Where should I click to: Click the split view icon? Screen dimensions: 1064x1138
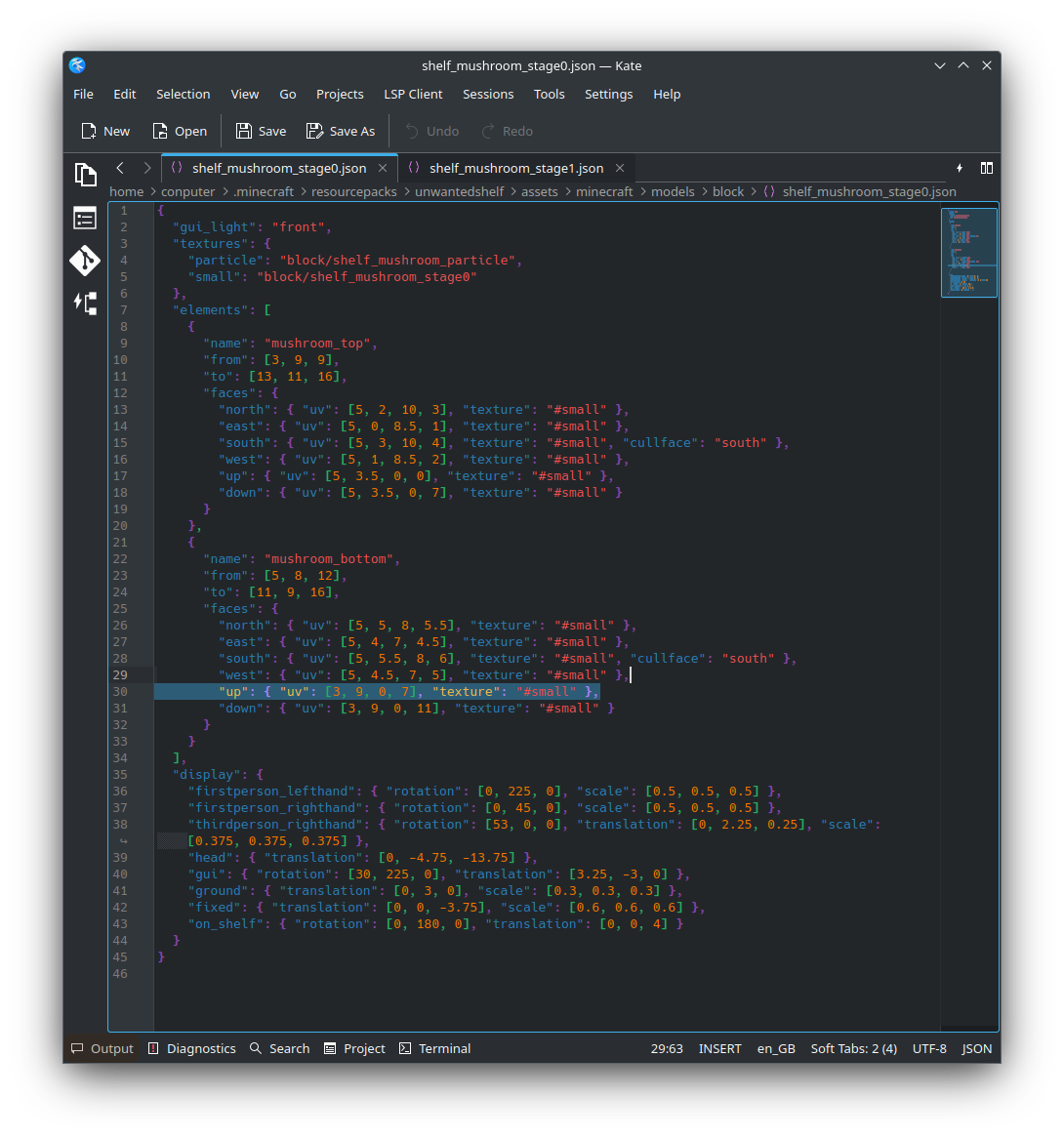click(986, 169)
